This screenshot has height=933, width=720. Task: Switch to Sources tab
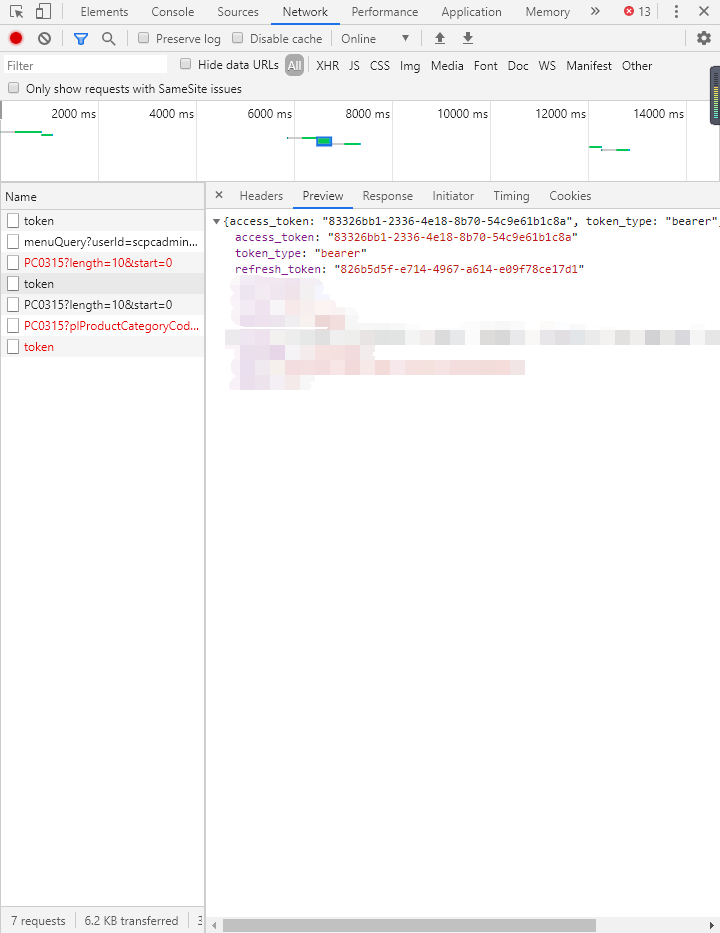(238, 12)
